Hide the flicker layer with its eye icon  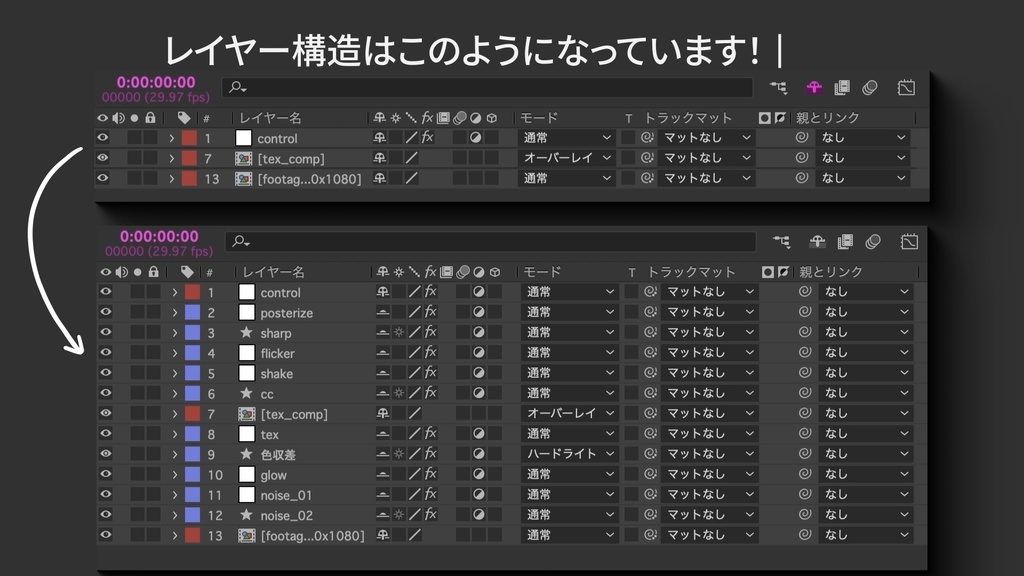103,352
